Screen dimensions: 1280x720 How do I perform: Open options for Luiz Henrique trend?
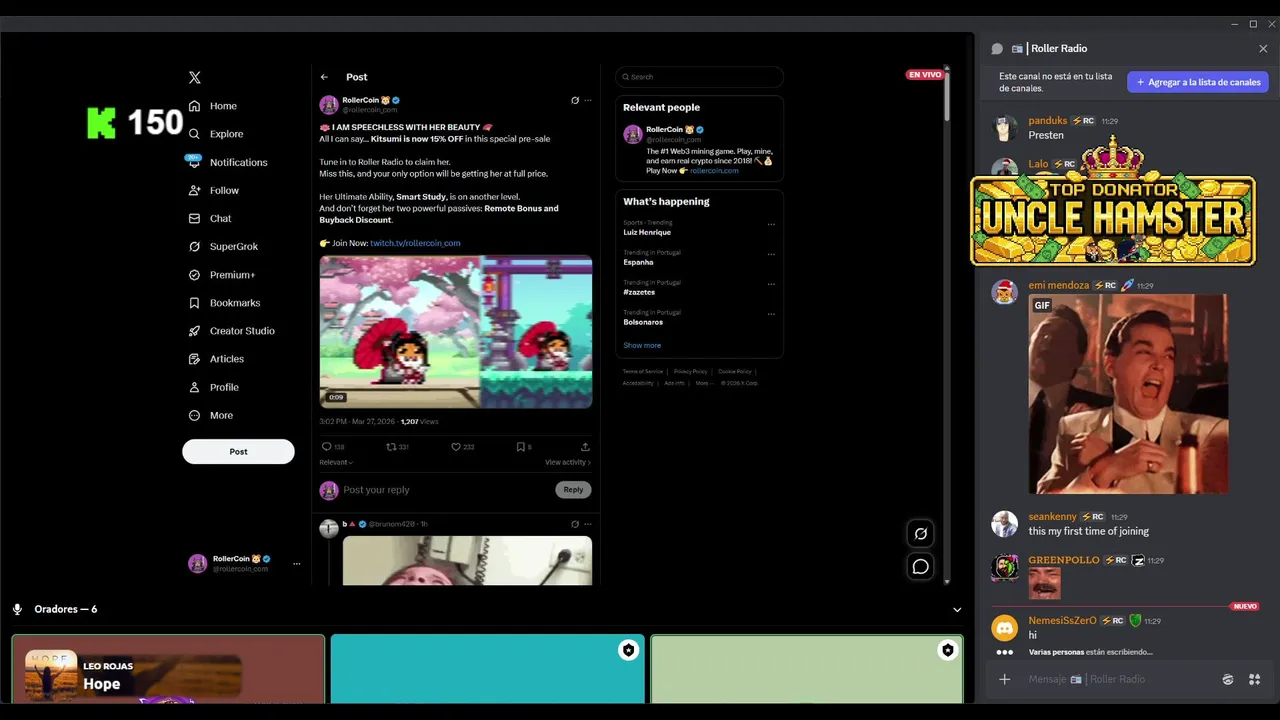771,225
